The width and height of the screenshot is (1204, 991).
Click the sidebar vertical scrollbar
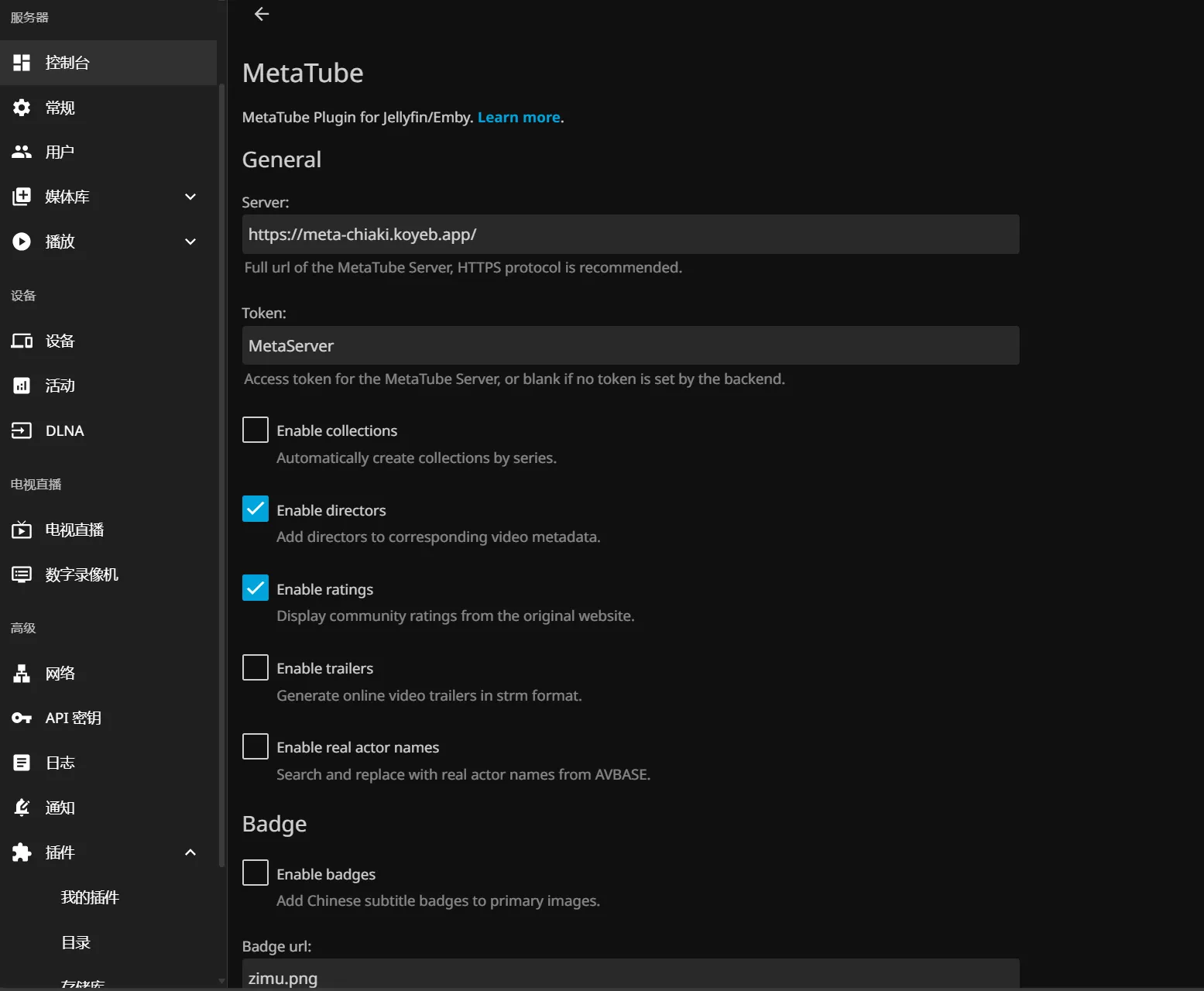(x=221, y=475)
